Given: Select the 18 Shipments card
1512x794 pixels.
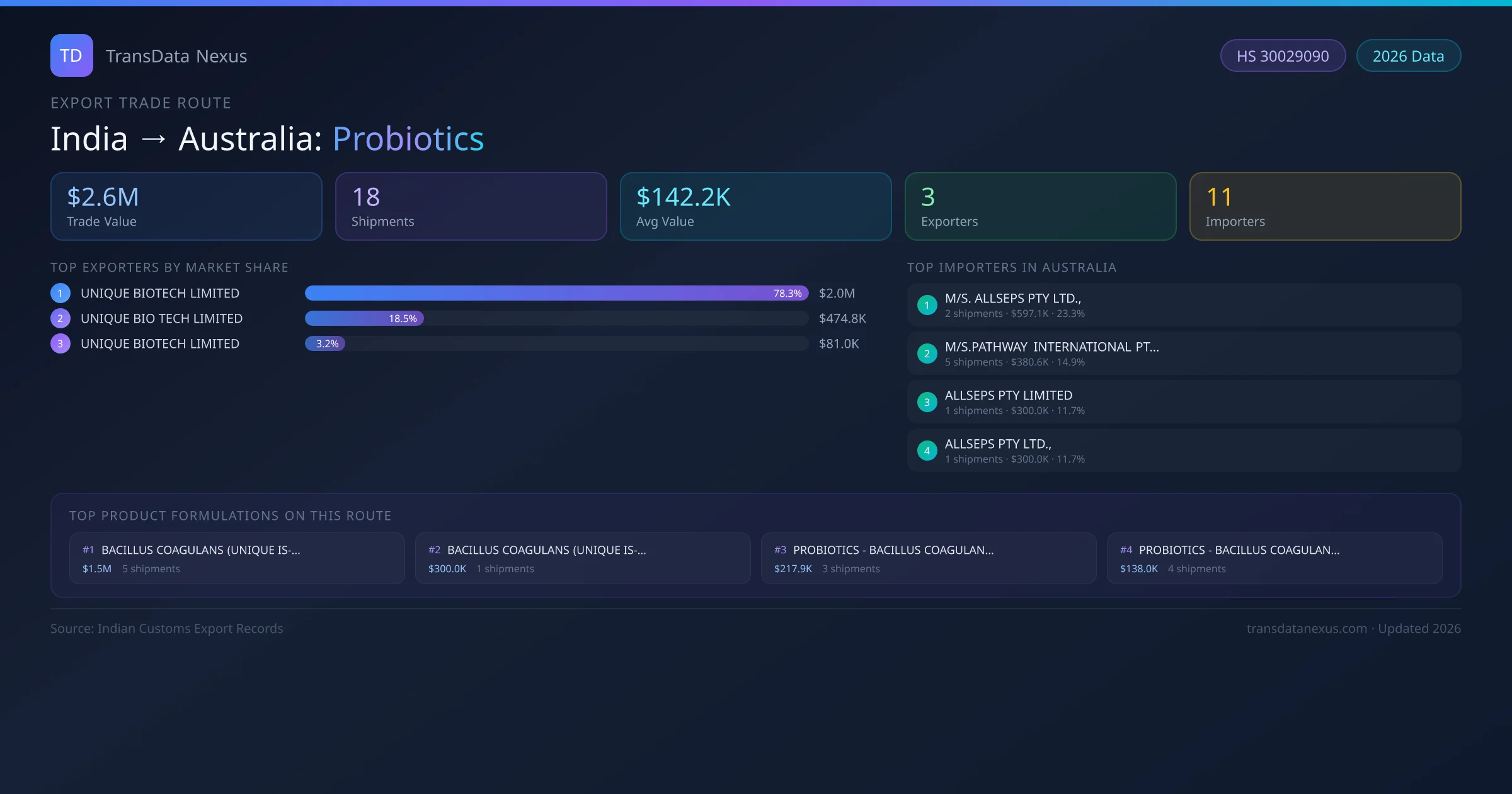Looking at the screenshot, I should click(x=471, y=206).
